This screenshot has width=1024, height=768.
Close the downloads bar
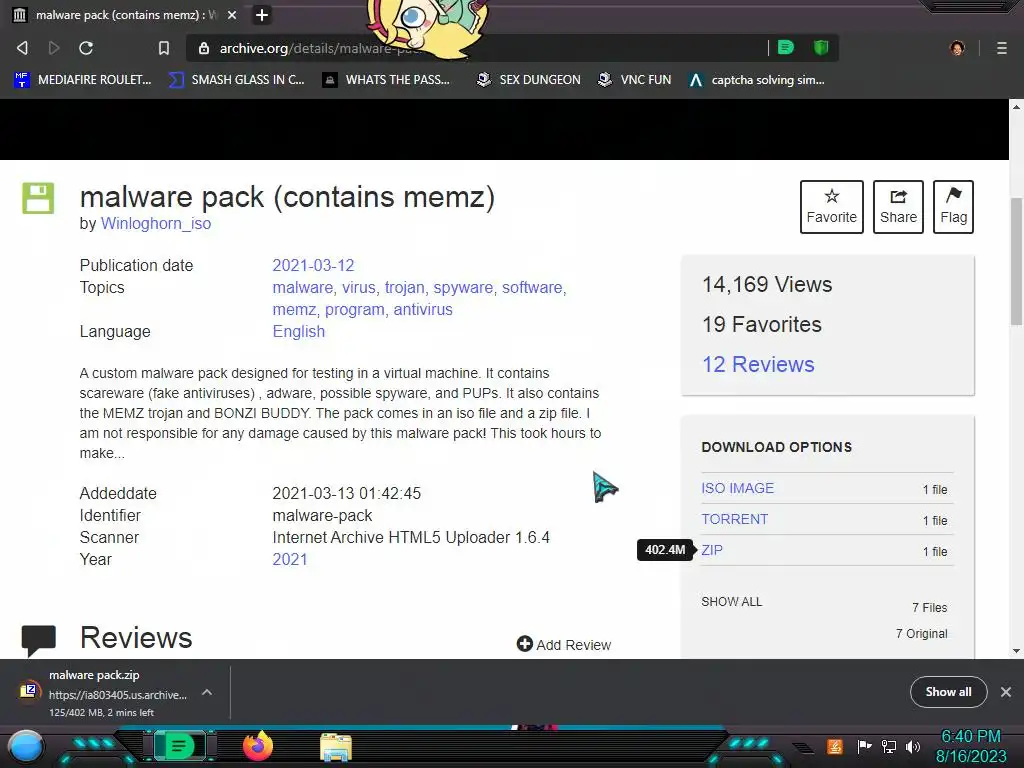1006,692
